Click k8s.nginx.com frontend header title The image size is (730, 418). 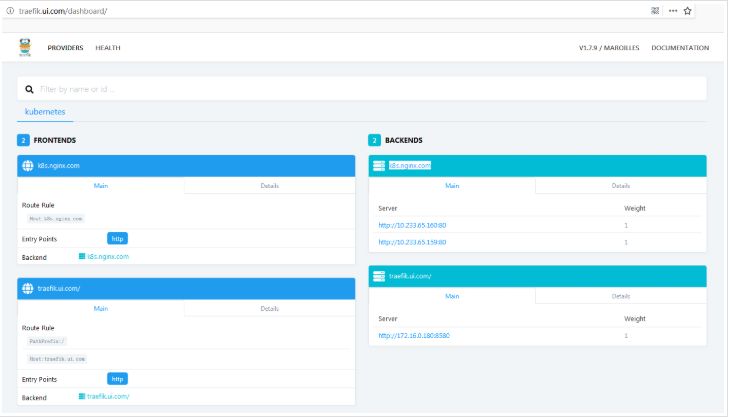[59, 166]
